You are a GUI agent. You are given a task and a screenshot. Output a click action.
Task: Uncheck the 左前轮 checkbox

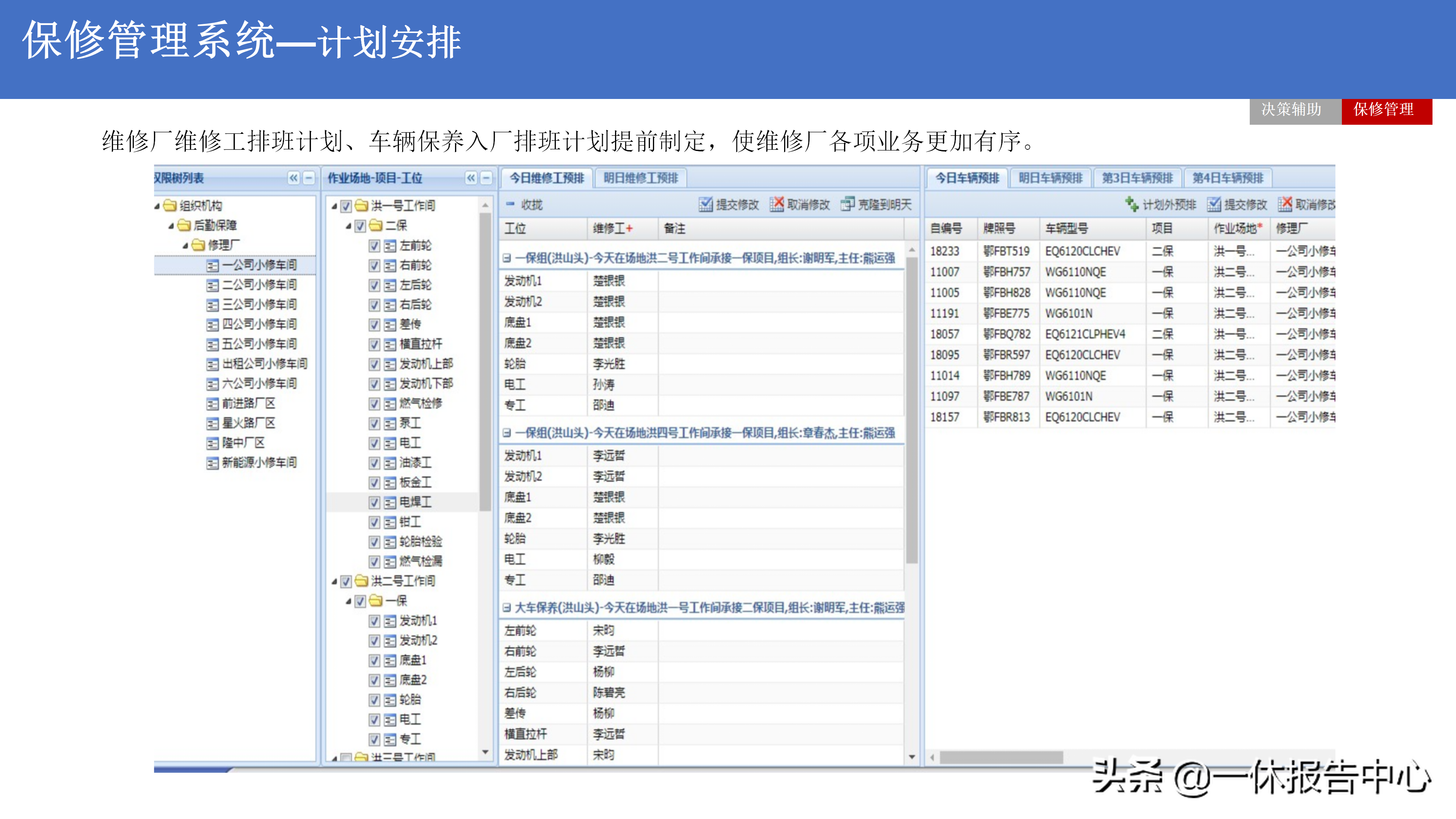[x=374, y=245]
